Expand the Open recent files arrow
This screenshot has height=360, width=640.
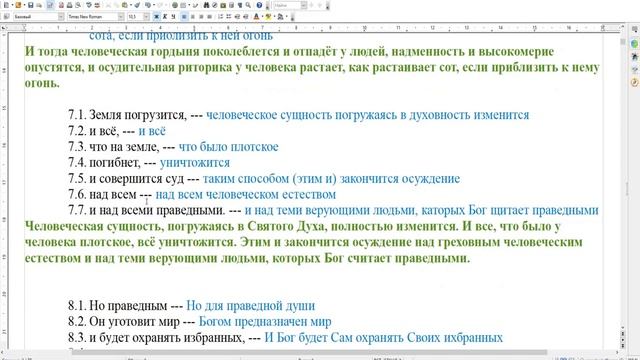(24, 5)
